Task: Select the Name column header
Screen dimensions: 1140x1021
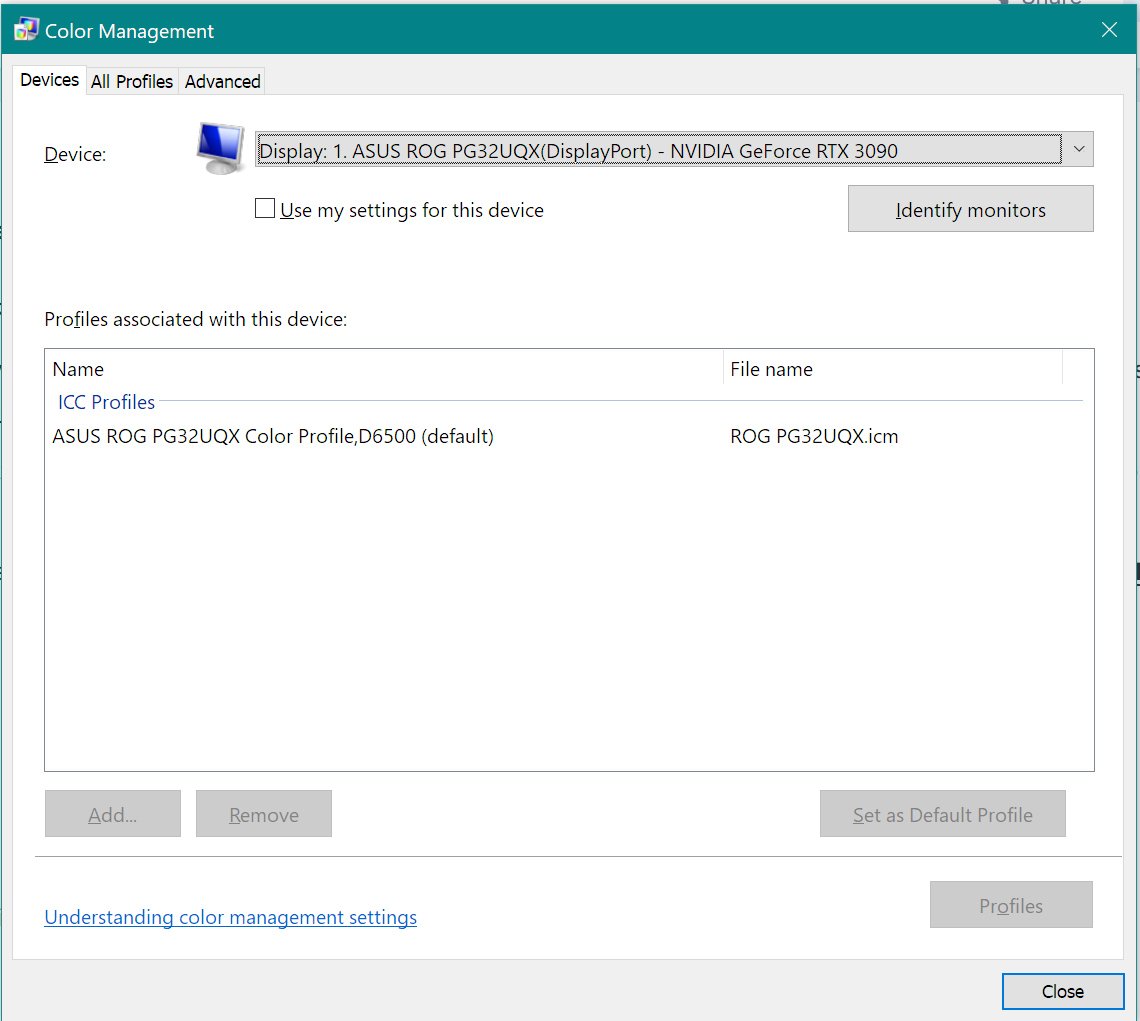Action: 384,369
